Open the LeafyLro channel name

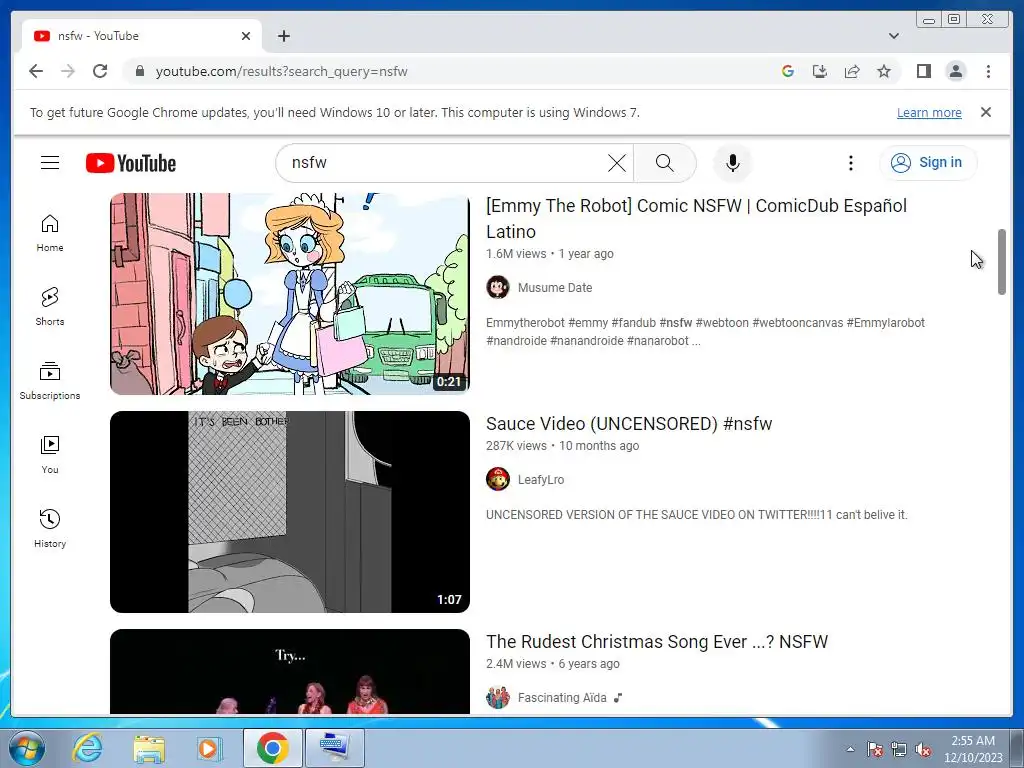point(541,479)
